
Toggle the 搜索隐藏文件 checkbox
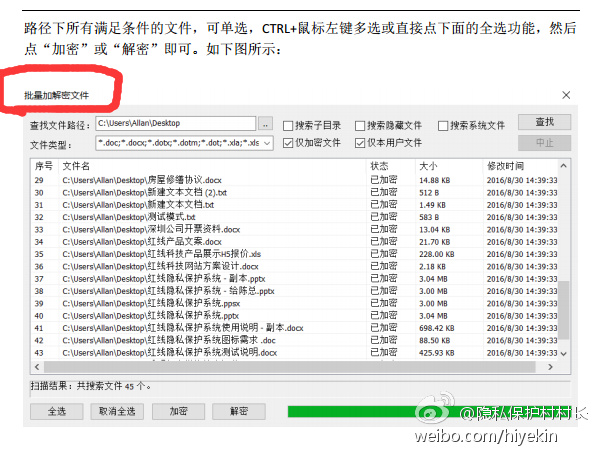coord(360,126)
